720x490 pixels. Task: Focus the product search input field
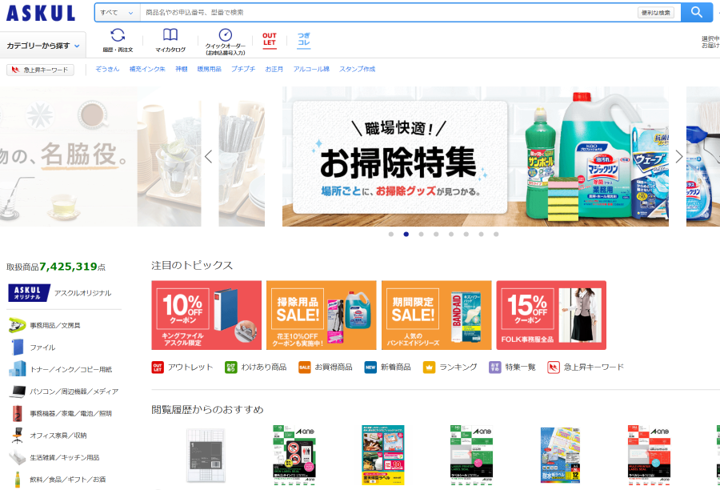point(388,12)
